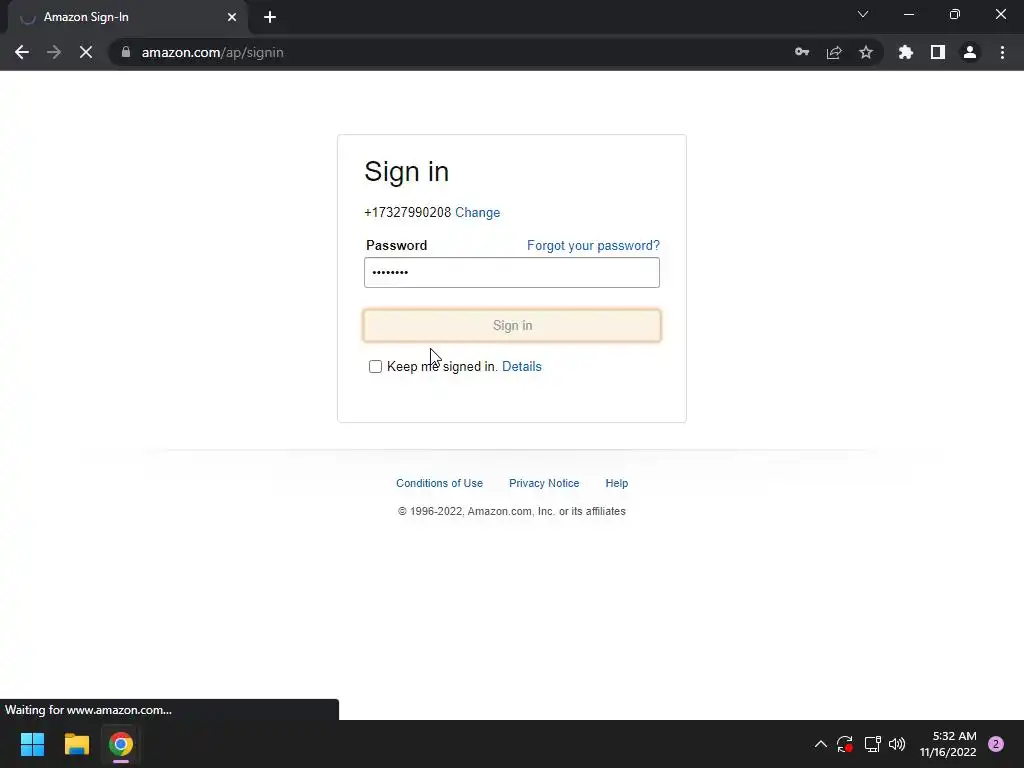Image resolution: width=1024 pixels, height=768 pixels.
Task: Click the browser forward arrow
Action: pyautogui.click(x=54, y=52)
